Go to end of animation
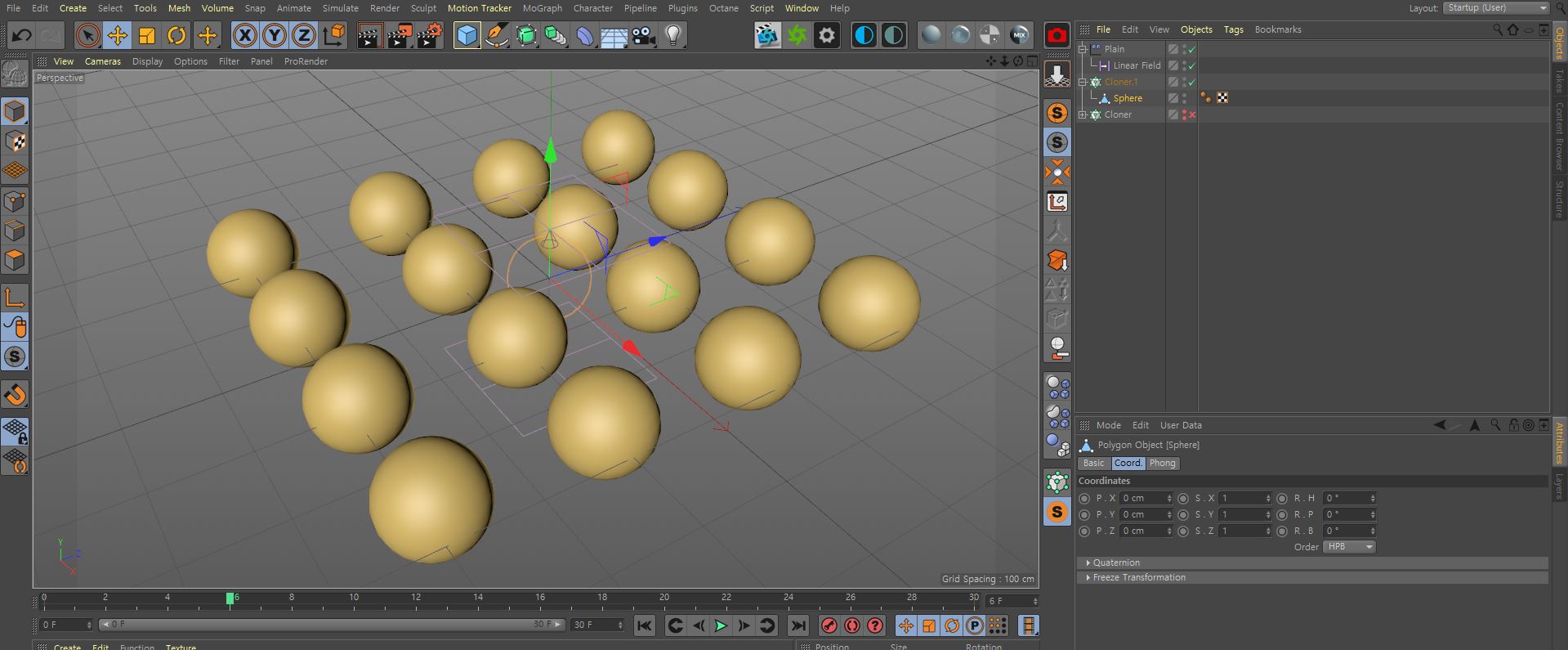 (797, 626)
